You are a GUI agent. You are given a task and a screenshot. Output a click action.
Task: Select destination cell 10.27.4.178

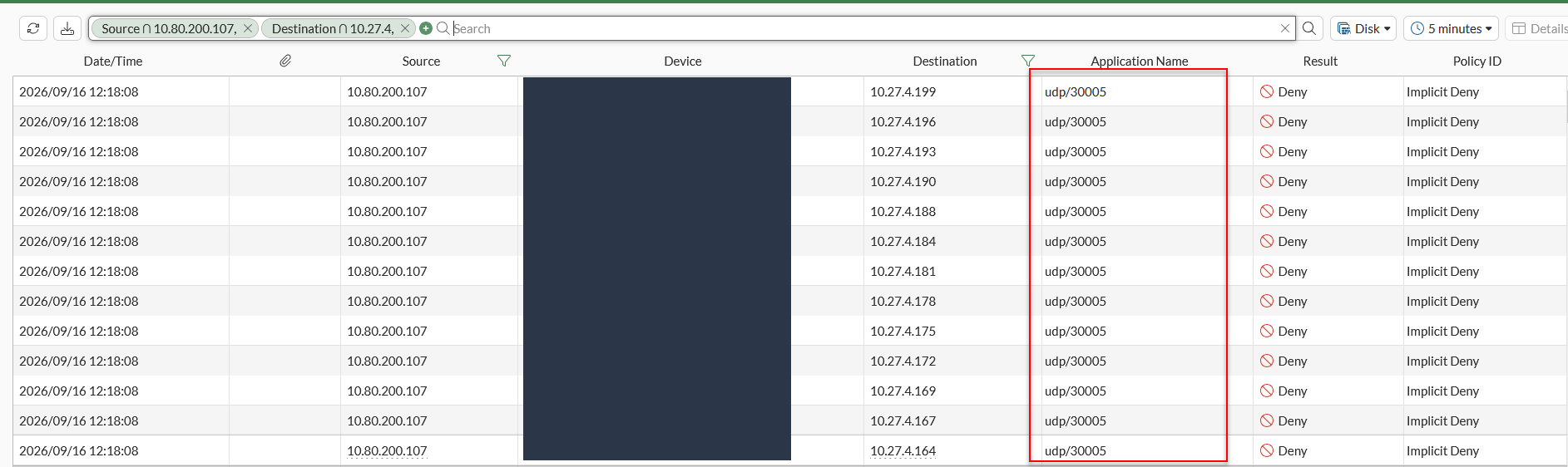(903, 301)
